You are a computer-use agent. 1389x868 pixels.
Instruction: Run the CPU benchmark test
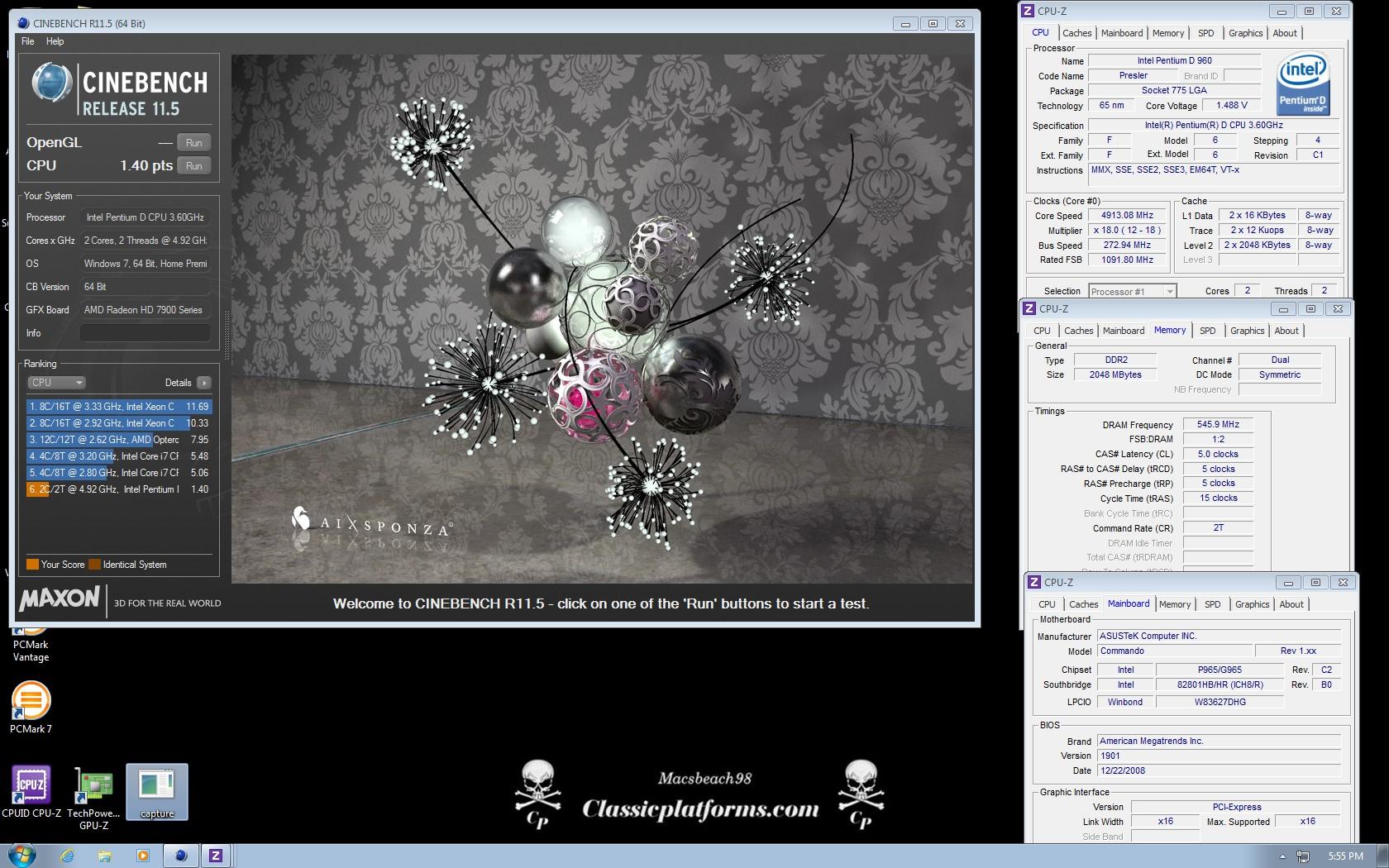pos(193,165)
